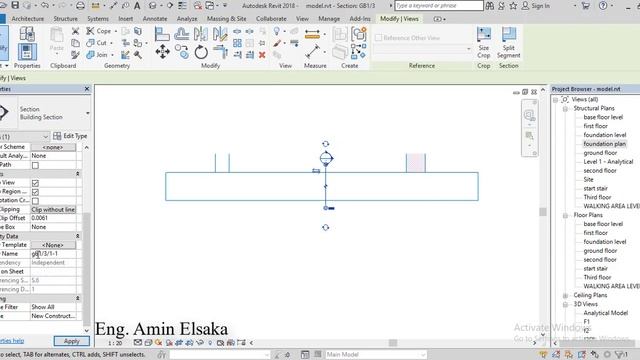Screen dimensions: 640x360
Task: Click the View Template <None> button
Action: pyautogui.click(x=53, y=245)
